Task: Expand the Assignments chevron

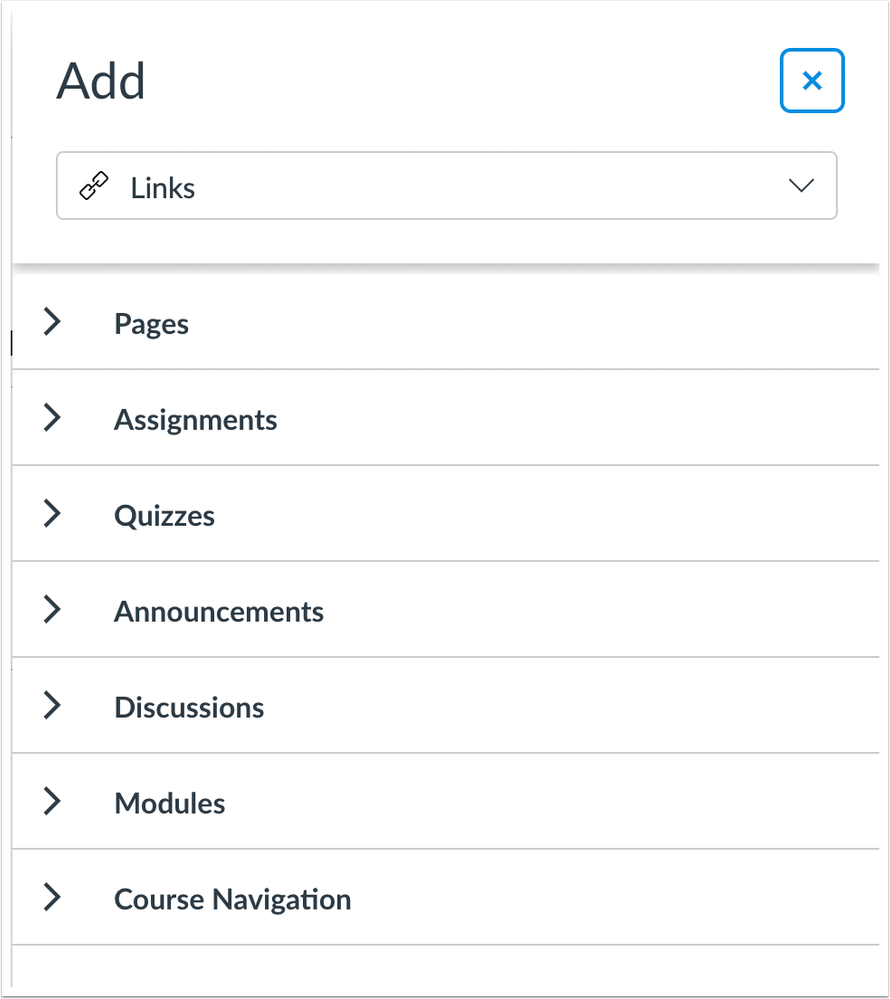Action: [52, 417]
